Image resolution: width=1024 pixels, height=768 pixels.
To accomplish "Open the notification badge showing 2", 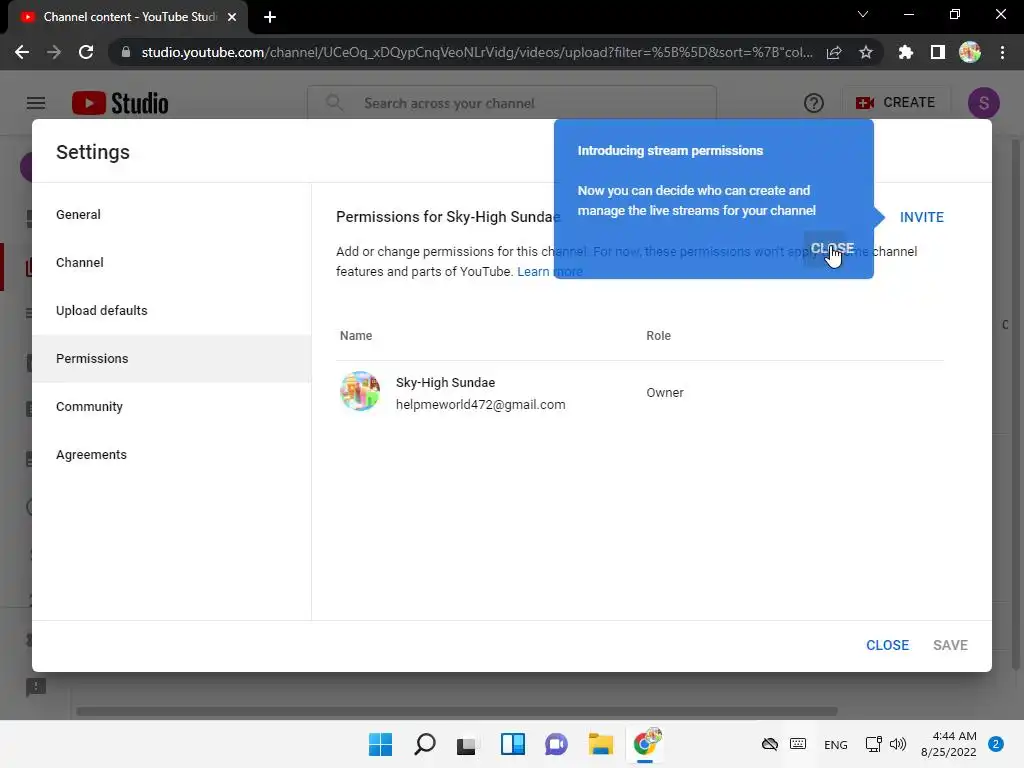I will pyautogui.click(x=996, y=744).
